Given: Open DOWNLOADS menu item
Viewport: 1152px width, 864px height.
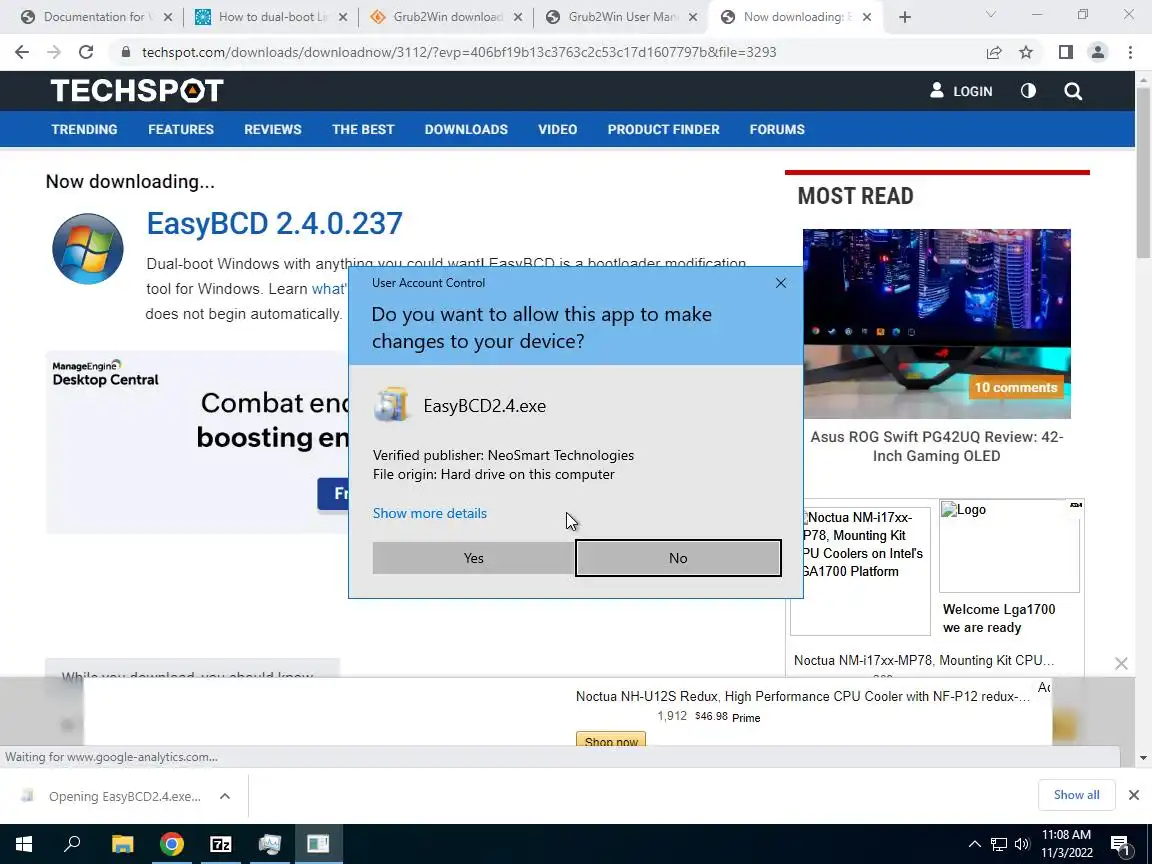Looking at the screenshot, I should pyautogui.click(x=467, y=129).
